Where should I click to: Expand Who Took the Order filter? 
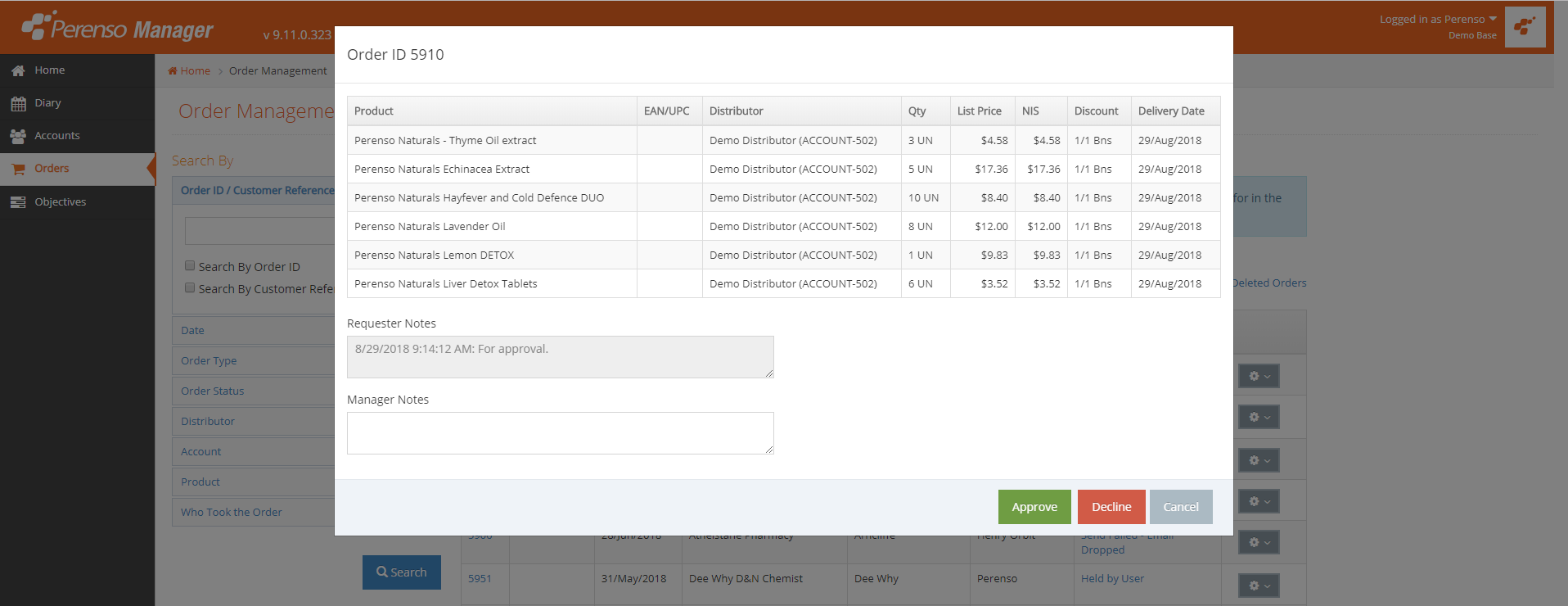[253, 512]
